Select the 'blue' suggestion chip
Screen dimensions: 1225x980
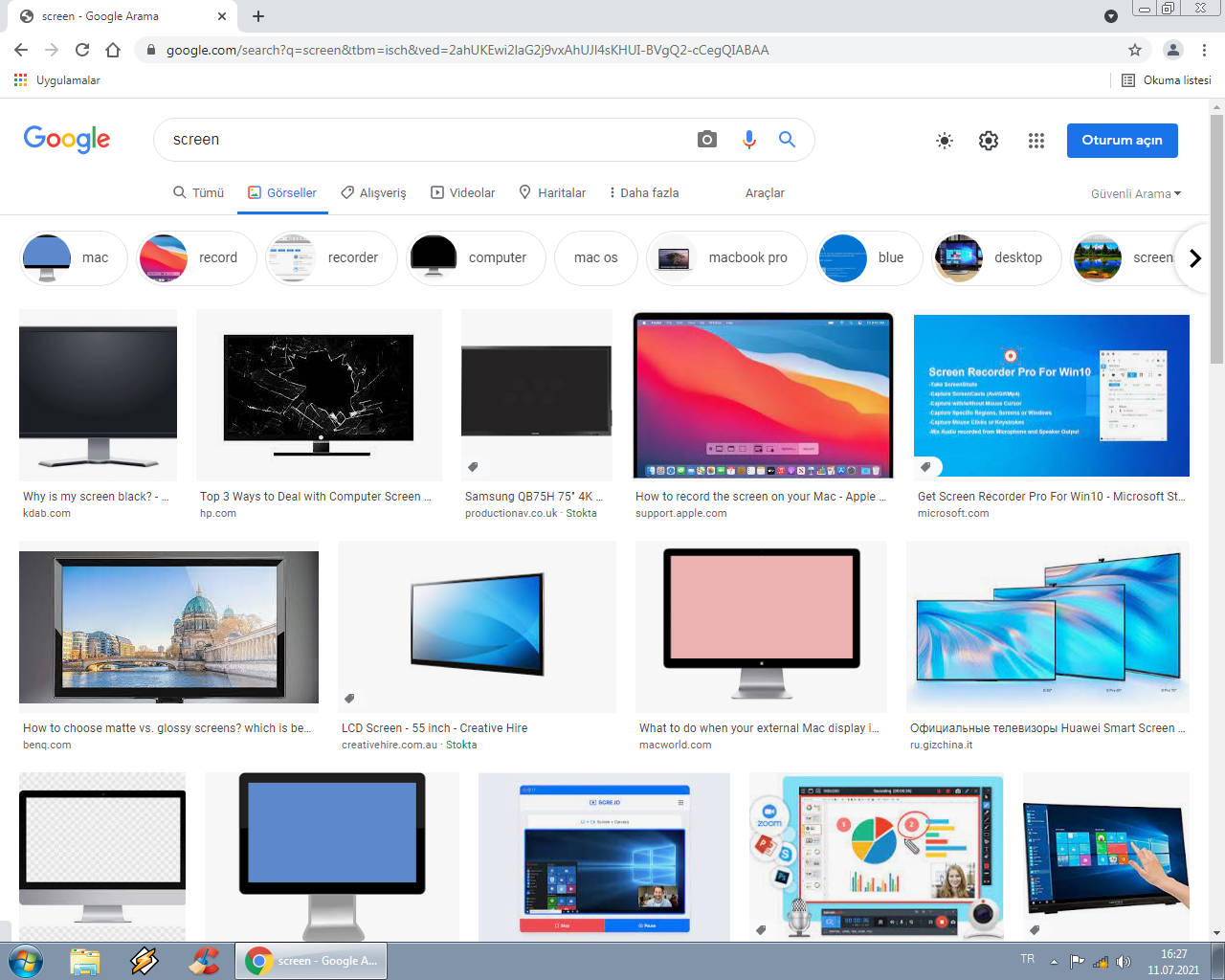coord(869,258)
